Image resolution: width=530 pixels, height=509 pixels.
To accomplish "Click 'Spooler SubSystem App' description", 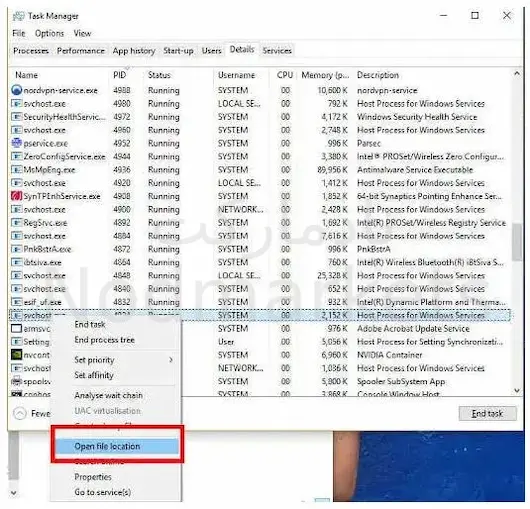I will click(x=401, y=381).
